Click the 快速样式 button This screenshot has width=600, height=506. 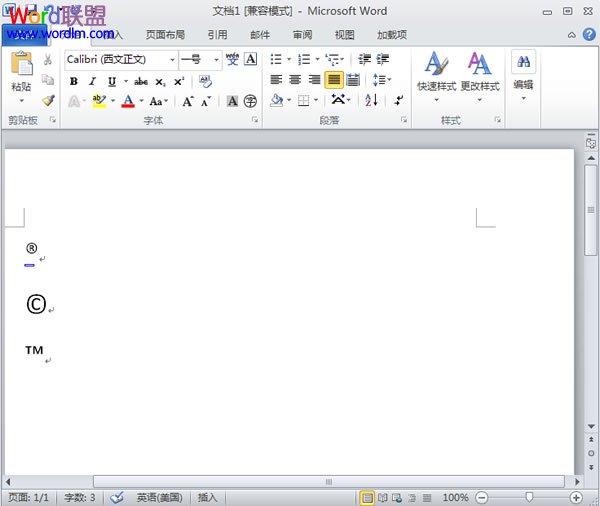(x=436, y=75)
